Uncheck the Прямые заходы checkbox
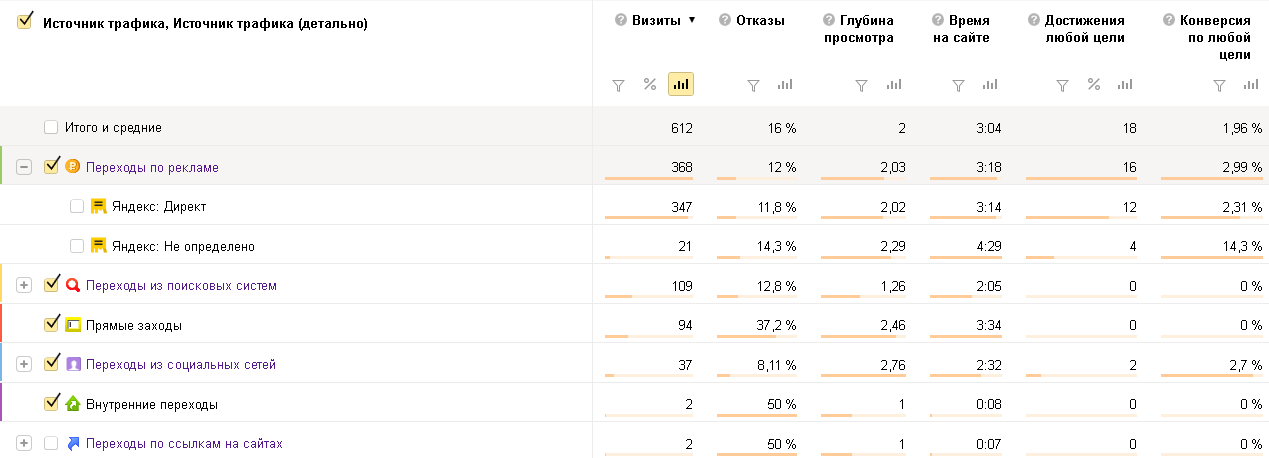The image size is (1269, 458). [52, 324]
